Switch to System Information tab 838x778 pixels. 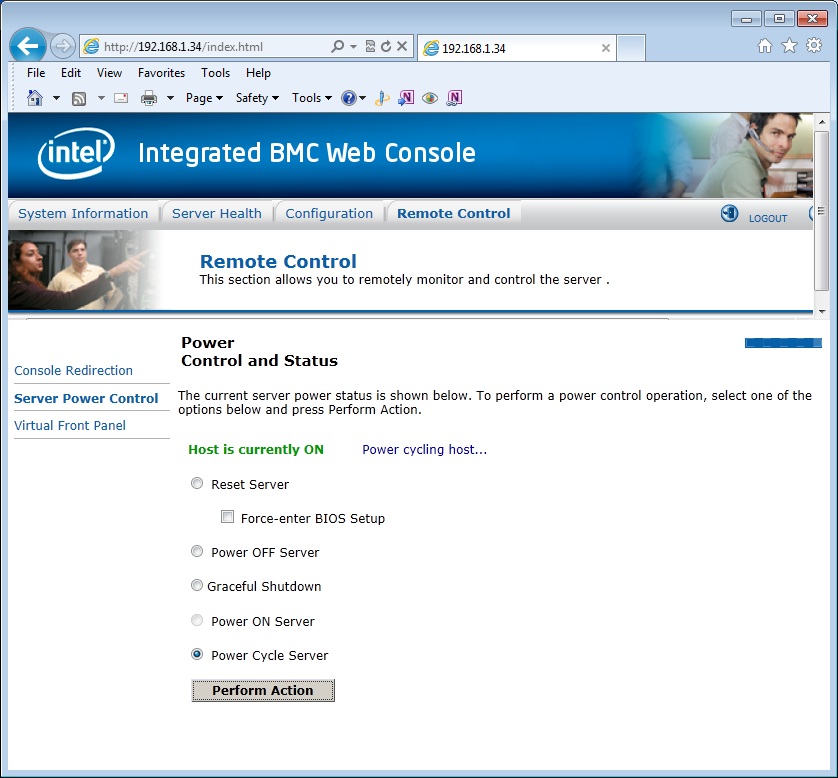(83, 214)
